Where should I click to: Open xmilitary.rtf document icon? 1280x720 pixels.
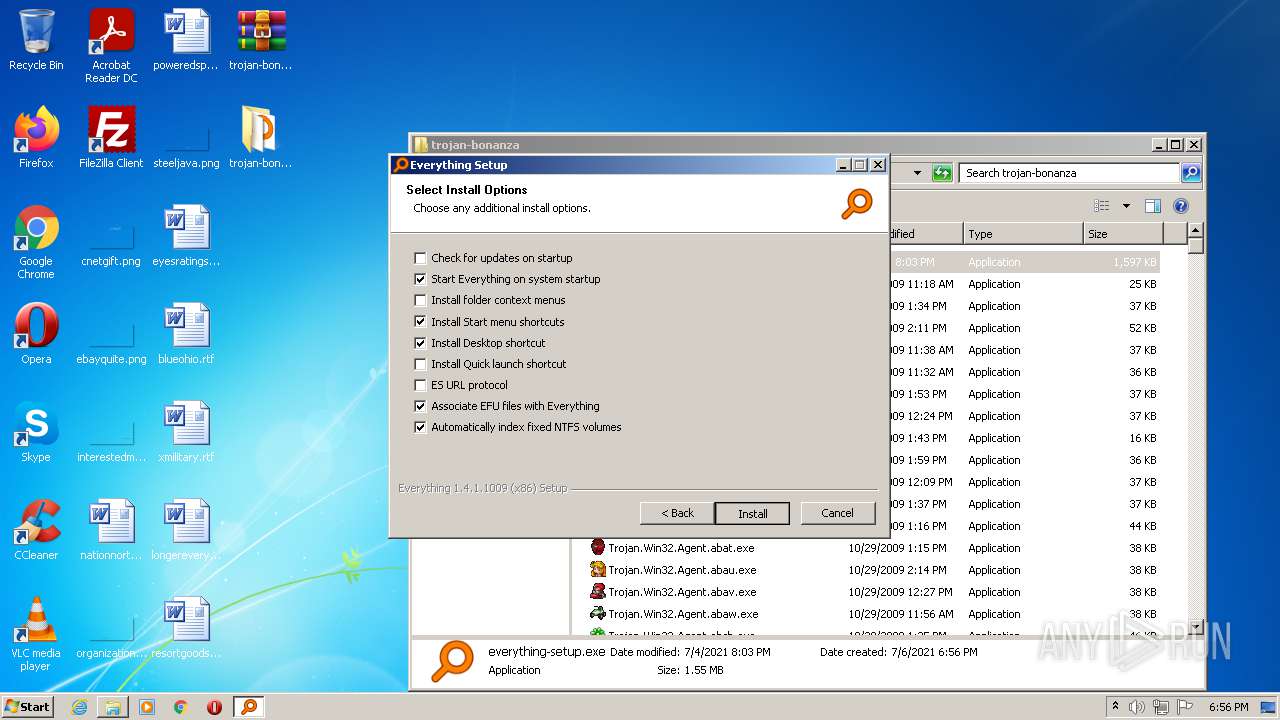pyautogui.click(x=186, y=432)
